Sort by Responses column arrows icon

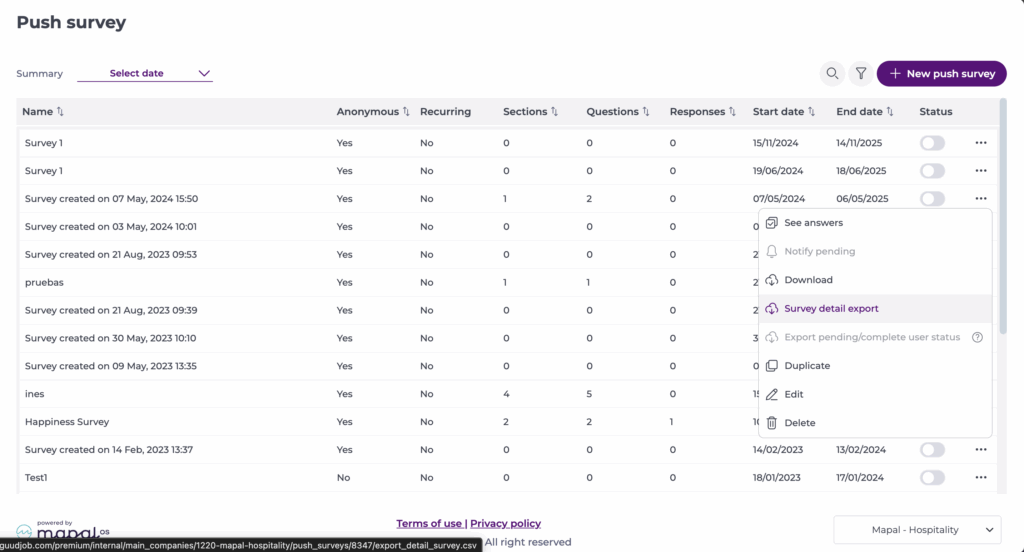pos(732,112)
